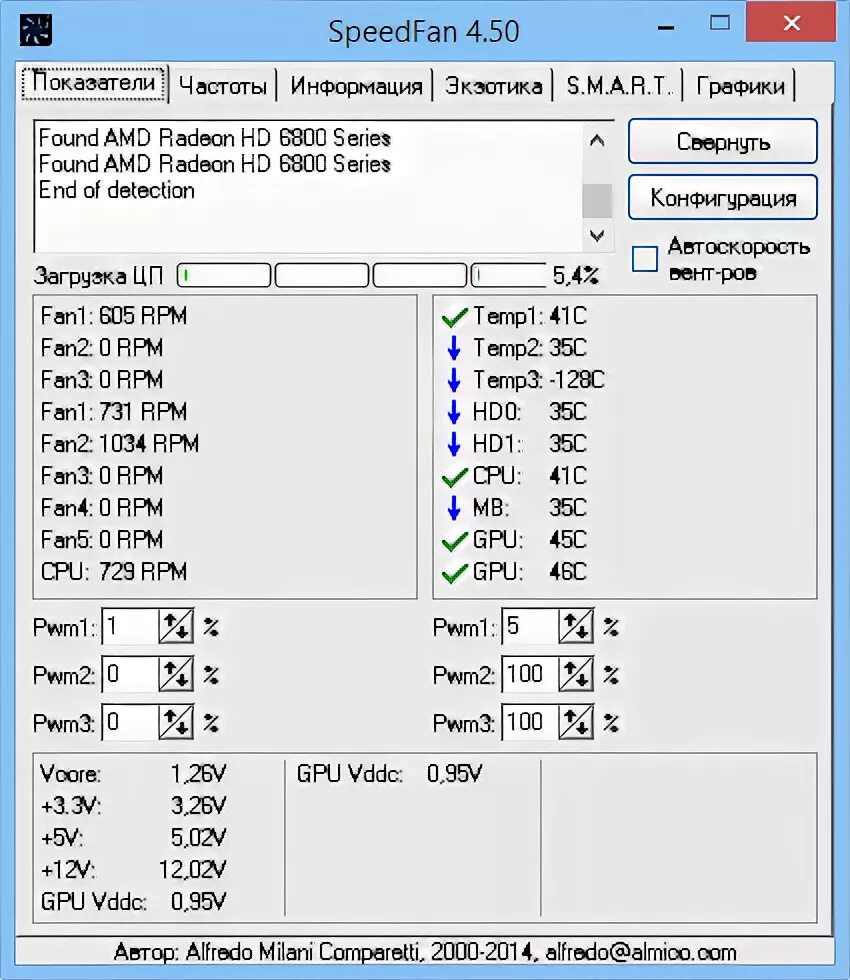Screen dimensions: 850x980
Task: Open the S.M.A.R.T. tab
Action: [x=618, y=86]
